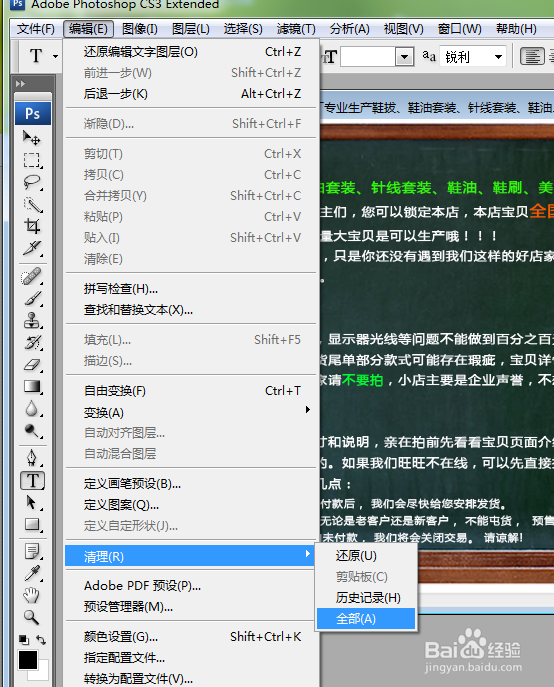This screenshot has width=554, height=687.
Task: Select the Rectangular Marquee tool
Action: coord(32,160)
